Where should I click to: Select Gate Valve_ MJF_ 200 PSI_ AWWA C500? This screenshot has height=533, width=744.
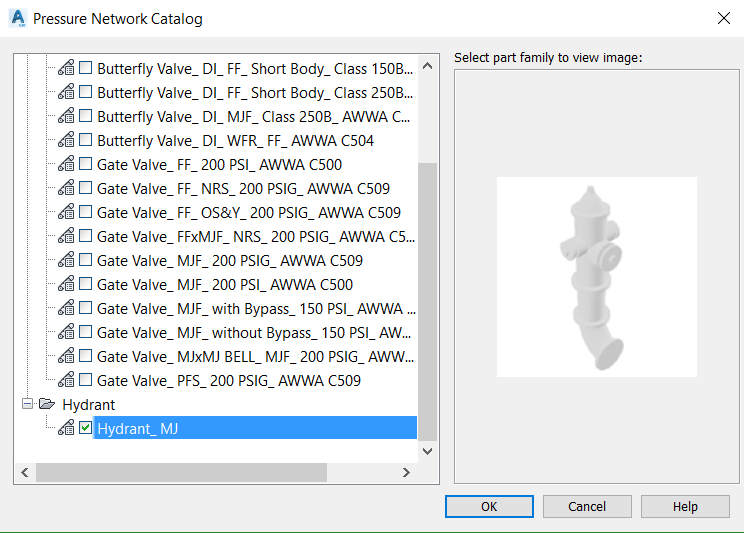[225, 285]
